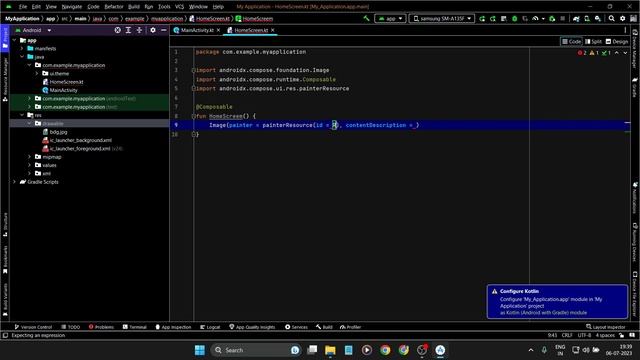Toggle the Resource Manager sidebar button

tap(5, 80)
